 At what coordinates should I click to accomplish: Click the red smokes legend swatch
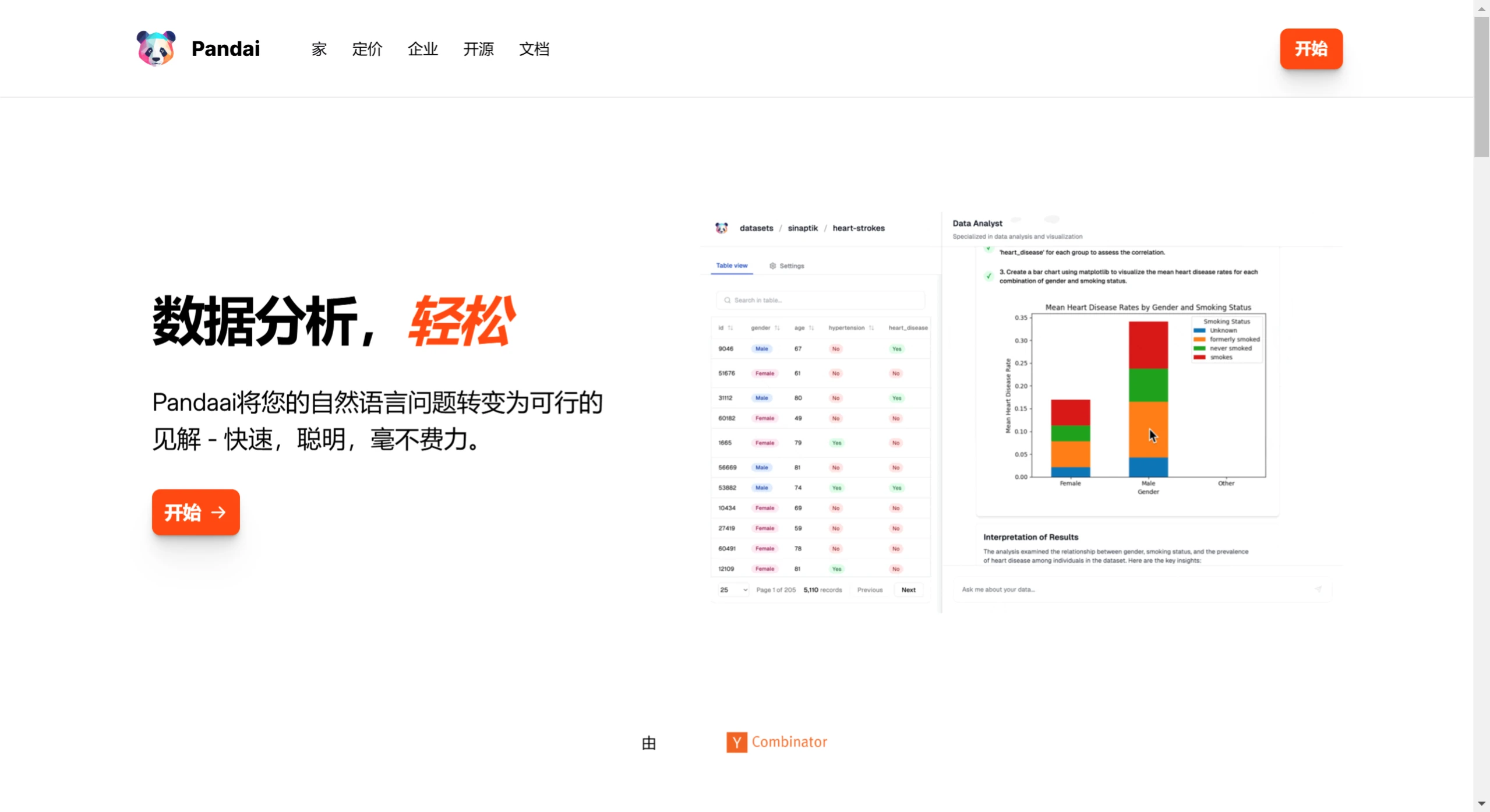pos(1199,357)
